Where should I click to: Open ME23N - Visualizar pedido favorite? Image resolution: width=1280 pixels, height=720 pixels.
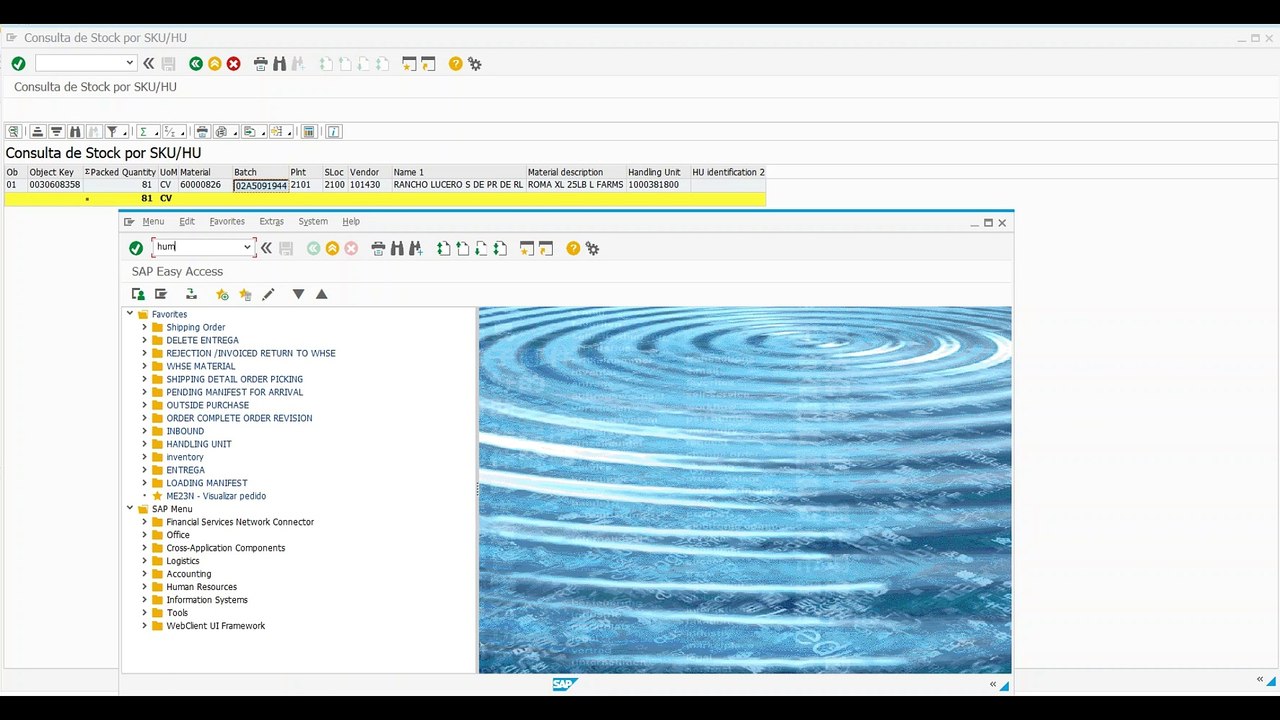pyautogui.click(x=216, y=496)
